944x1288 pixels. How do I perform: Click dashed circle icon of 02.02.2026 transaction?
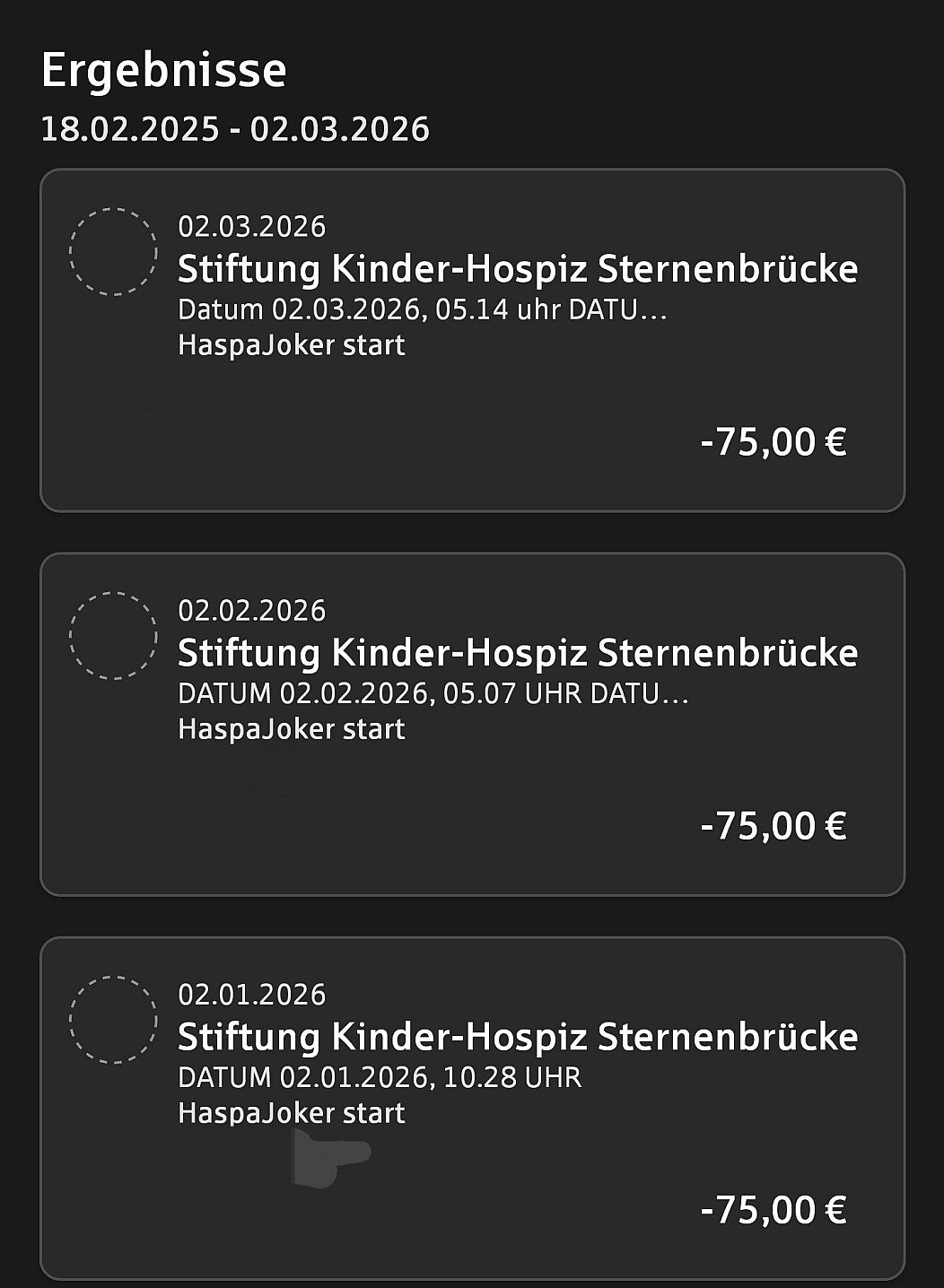point(113,636)
